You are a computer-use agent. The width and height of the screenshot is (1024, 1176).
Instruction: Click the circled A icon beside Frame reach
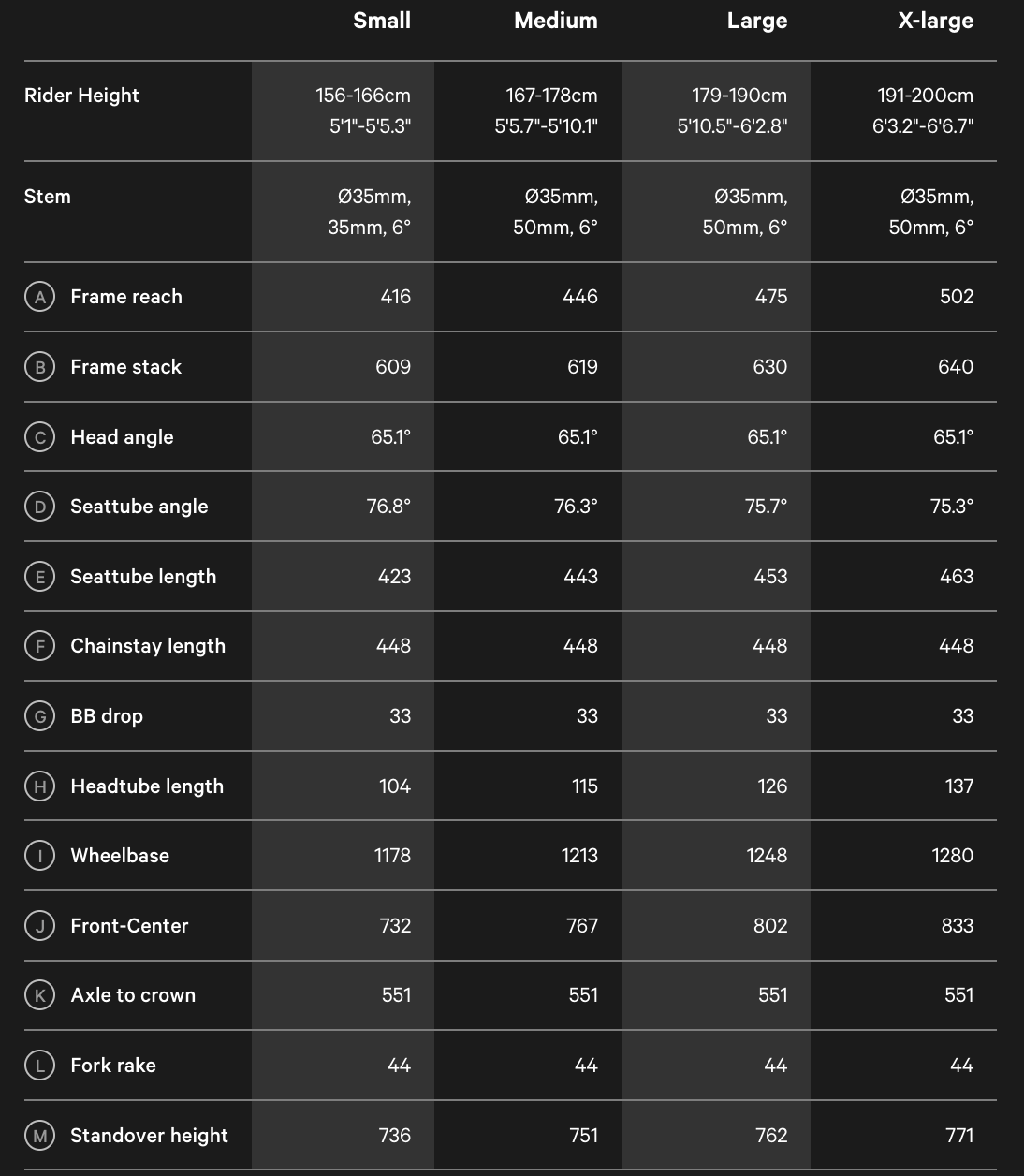click(39, 297)
